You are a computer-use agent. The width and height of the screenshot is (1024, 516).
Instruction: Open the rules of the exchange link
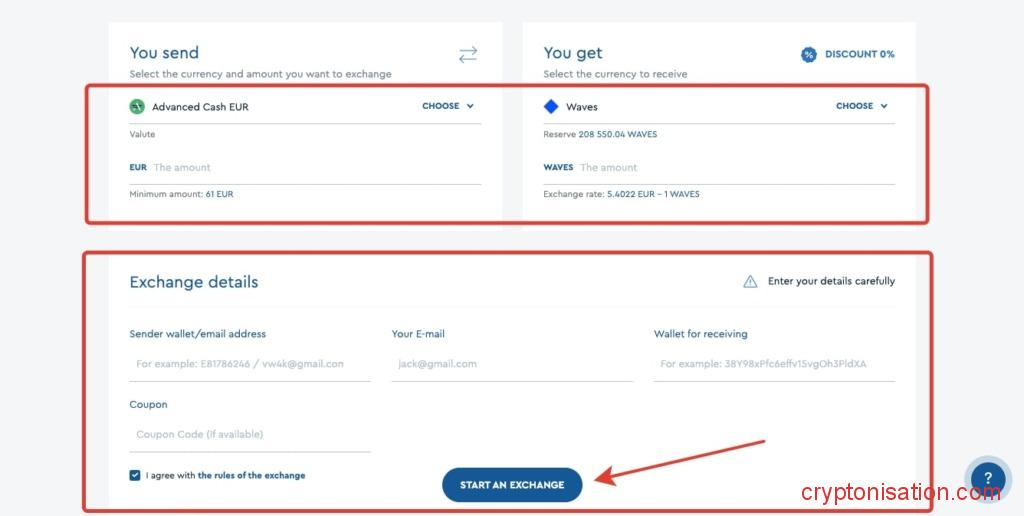pyautogui.click(x=251, y=475)
